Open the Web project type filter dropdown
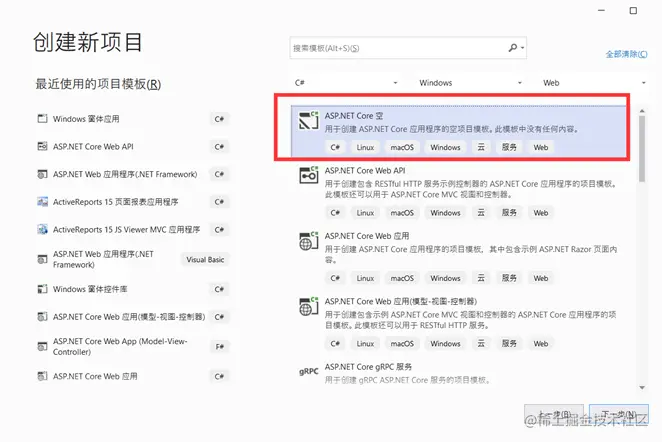The height and width of the screenshot is (442, 662). [594, 83]
